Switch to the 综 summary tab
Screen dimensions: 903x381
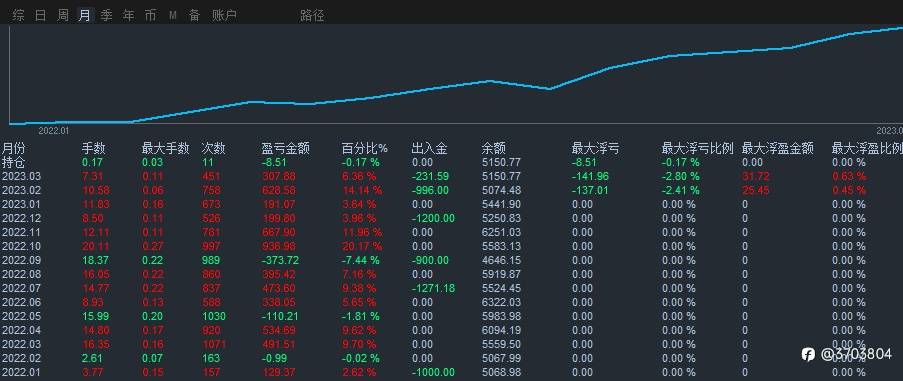coord(18,16)
